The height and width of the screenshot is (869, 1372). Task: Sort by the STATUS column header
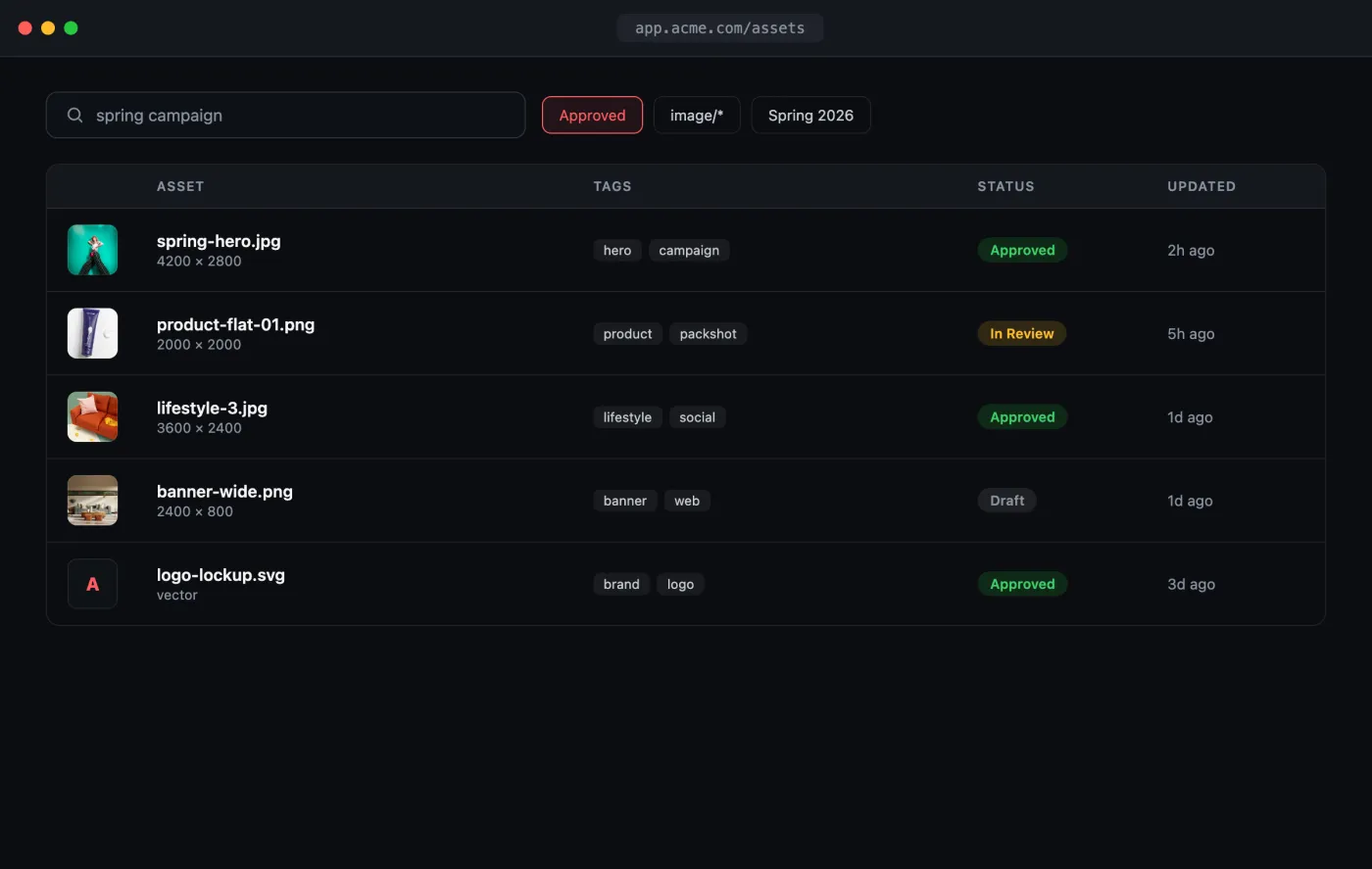(1005, 186)
